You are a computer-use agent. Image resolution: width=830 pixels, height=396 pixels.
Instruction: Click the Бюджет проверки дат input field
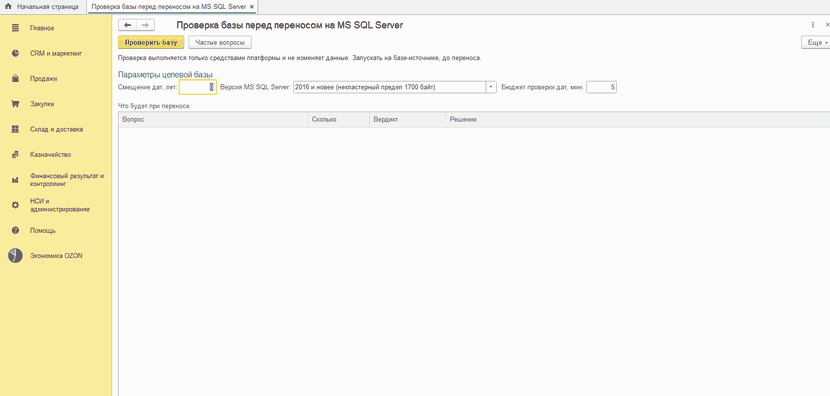(601, 87)
